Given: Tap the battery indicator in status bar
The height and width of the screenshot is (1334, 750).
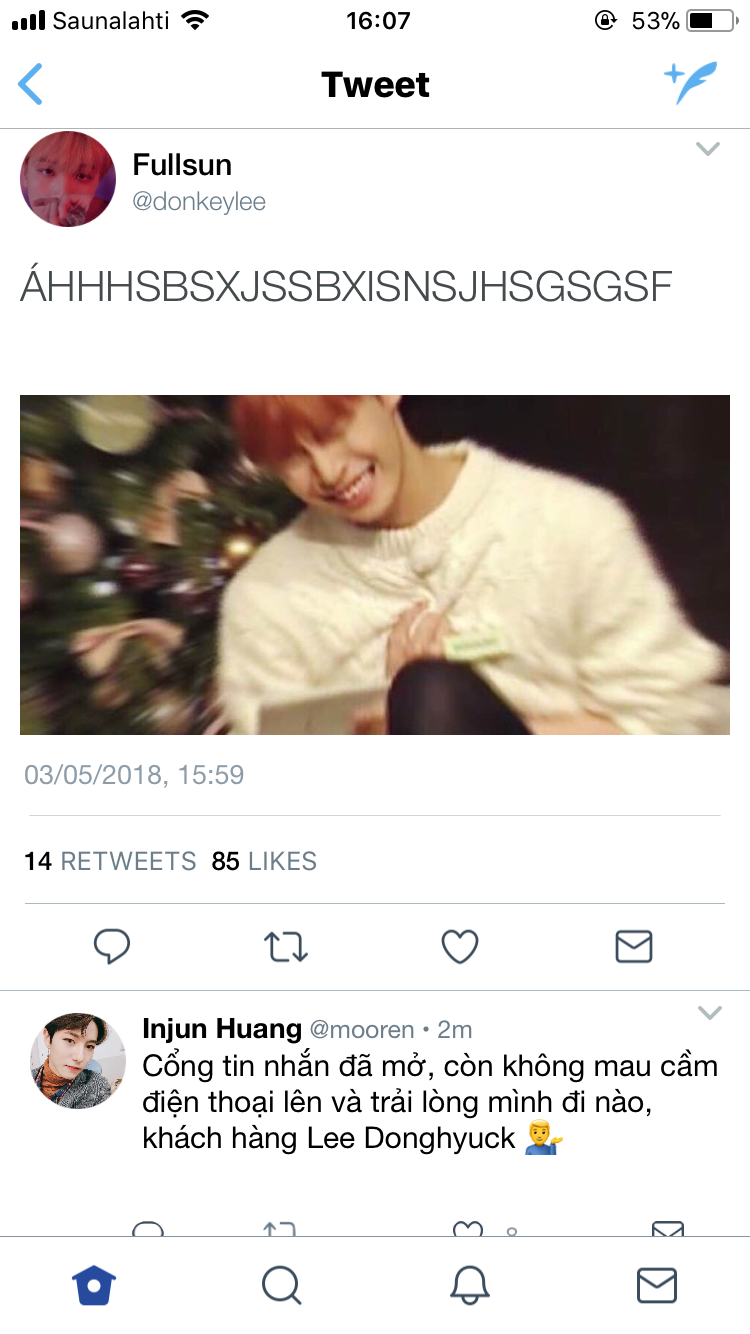Looking at the screenshot, I should tap(713, 20).
